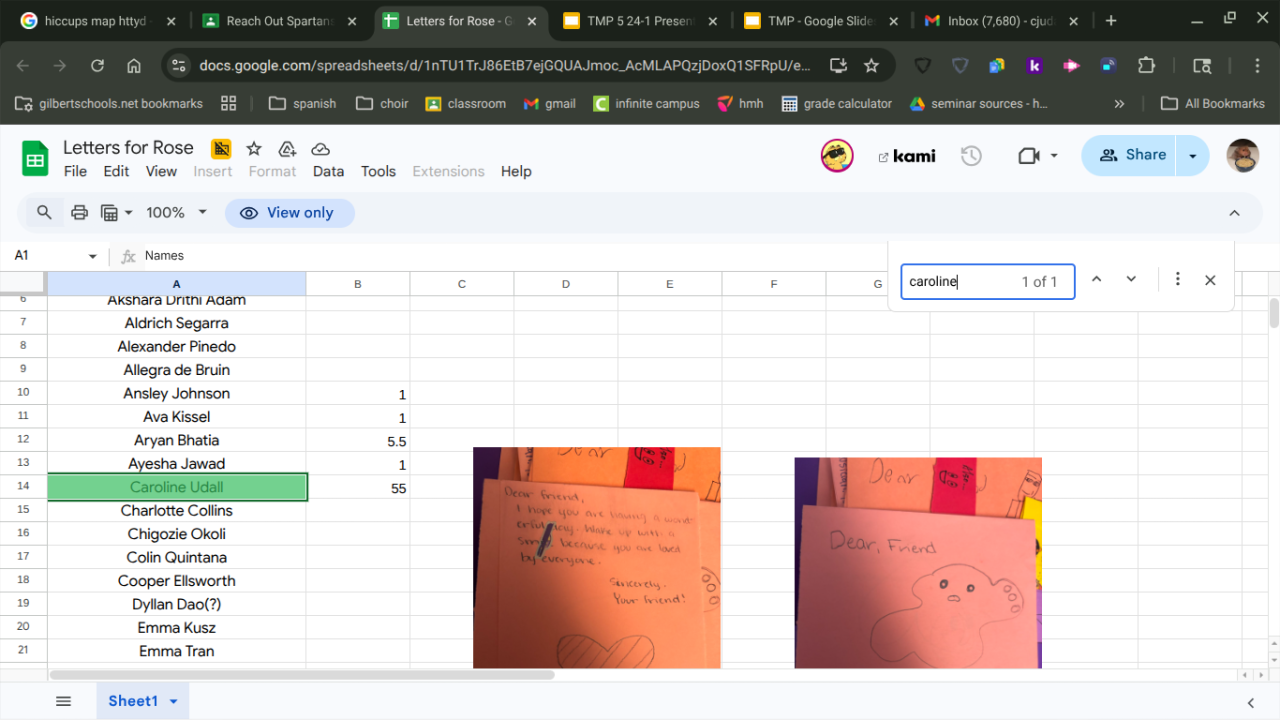Screen dimensions: 1280x720
Task: Open the Google Sheets home logo
Action: tap(36, 158)
